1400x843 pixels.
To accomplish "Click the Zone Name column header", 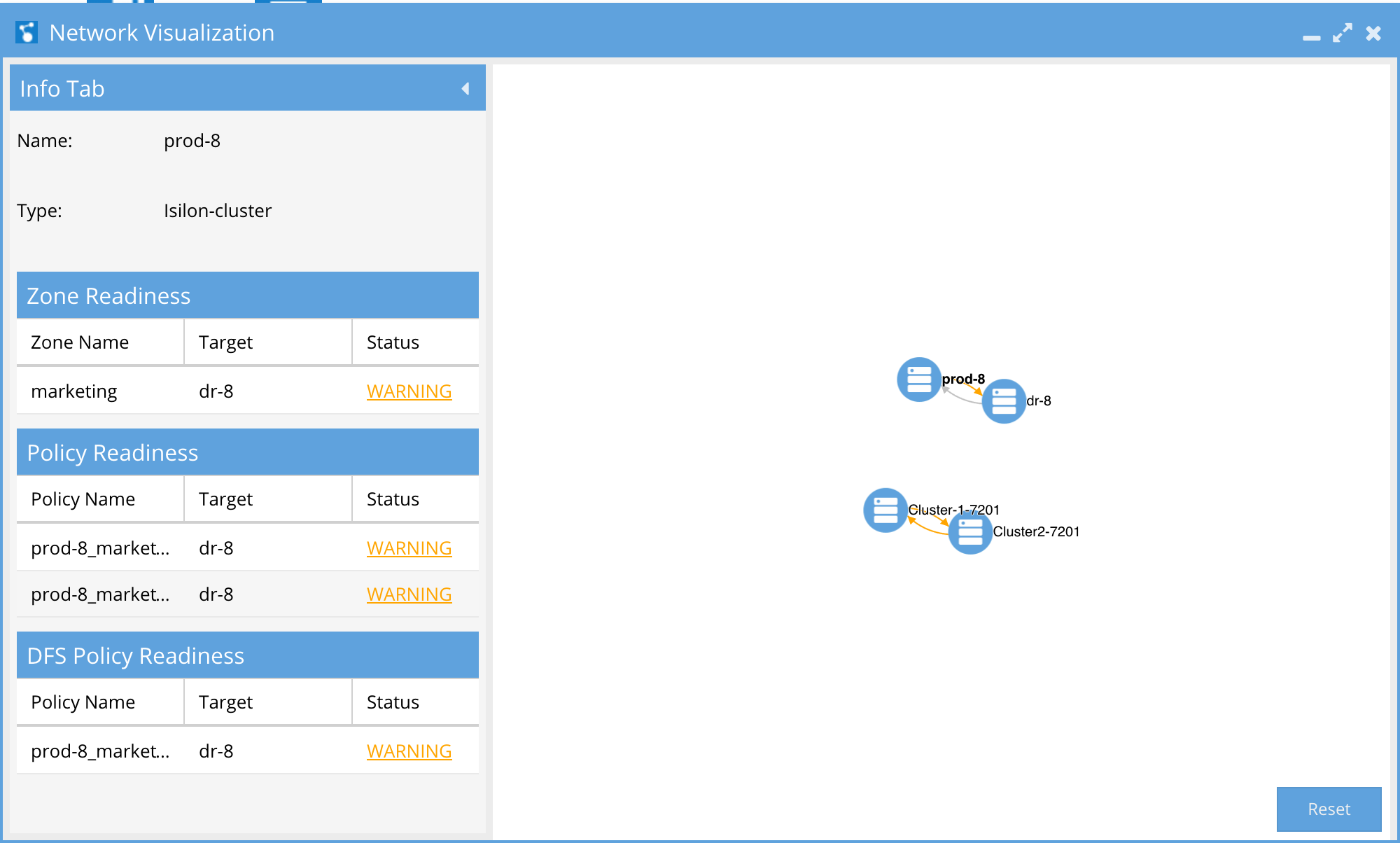I will click(100, 342).
